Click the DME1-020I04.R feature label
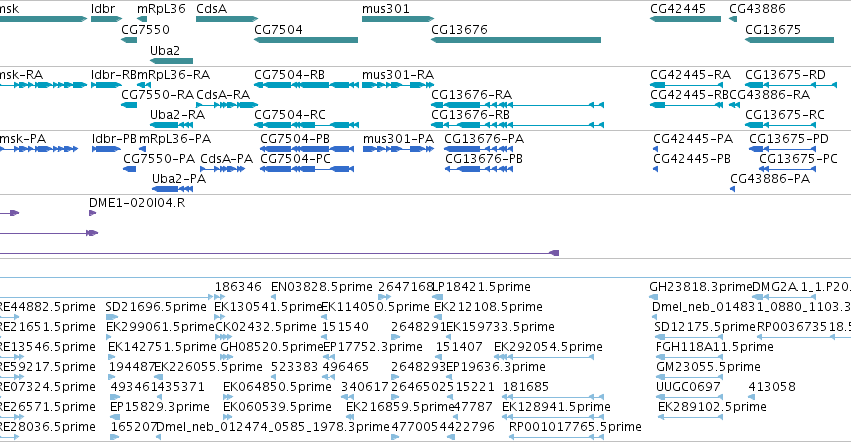851x442 pixels. (137, 203)
